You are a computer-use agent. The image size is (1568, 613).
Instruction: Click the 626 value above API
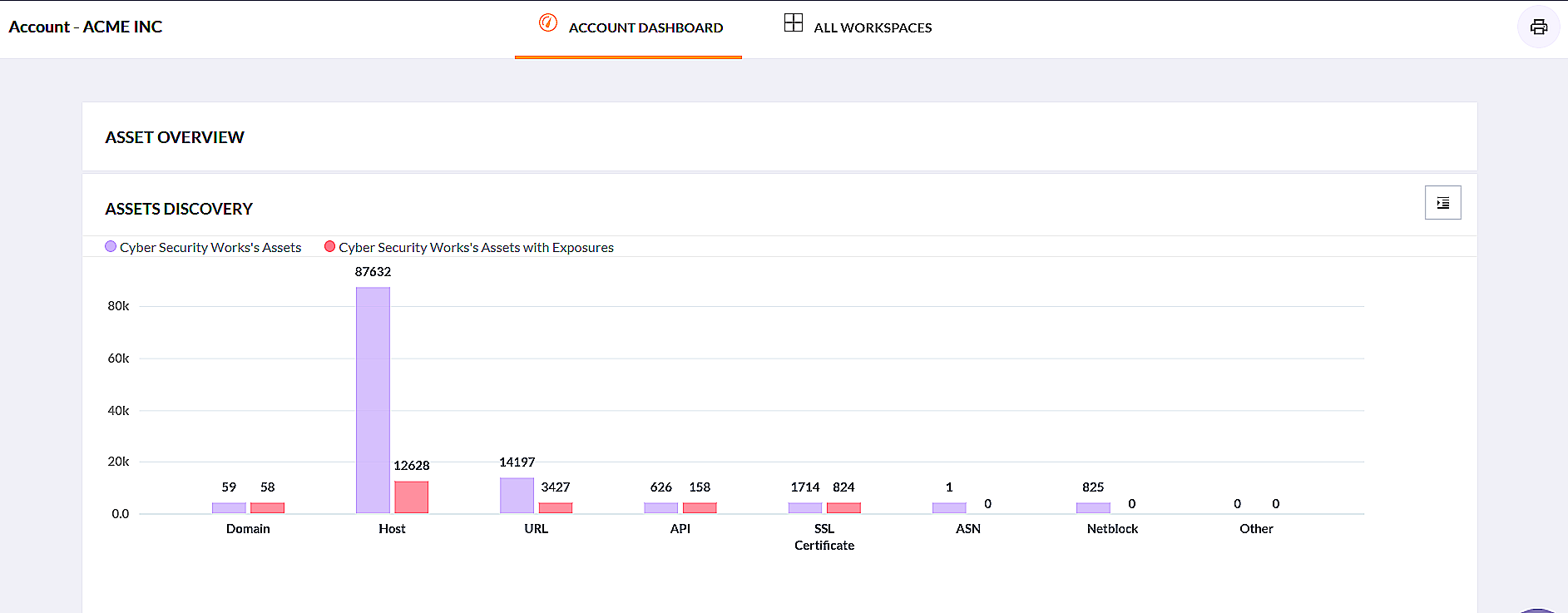tap(661, 487)
